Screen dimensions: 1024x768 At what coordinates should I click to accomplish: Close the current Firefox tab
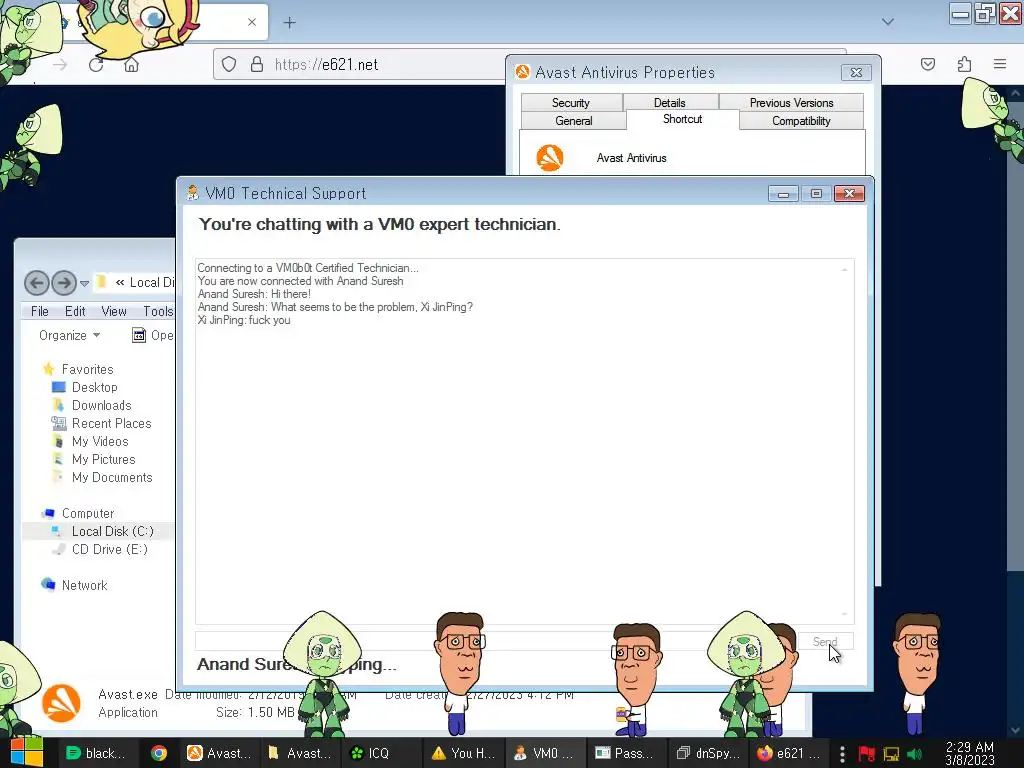click(252, 22)
